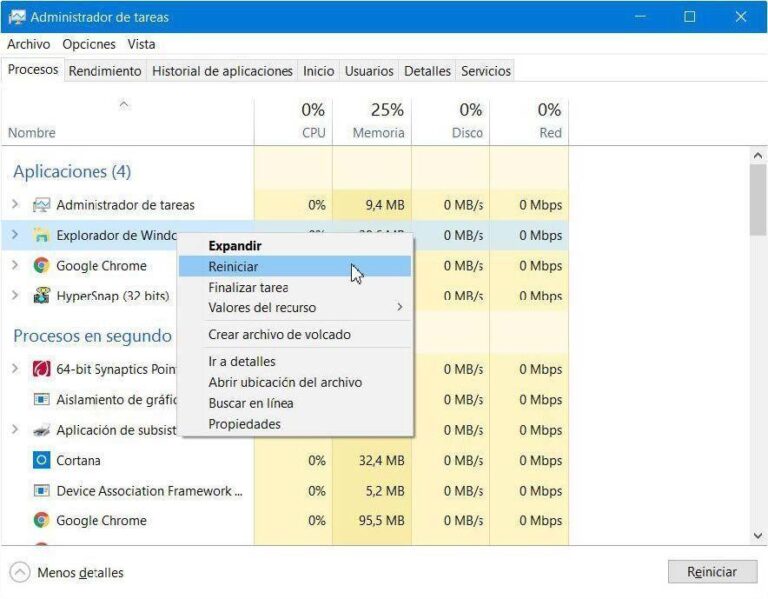Click the Google Chrome icon under Aplicaciones

coord(41,266)
